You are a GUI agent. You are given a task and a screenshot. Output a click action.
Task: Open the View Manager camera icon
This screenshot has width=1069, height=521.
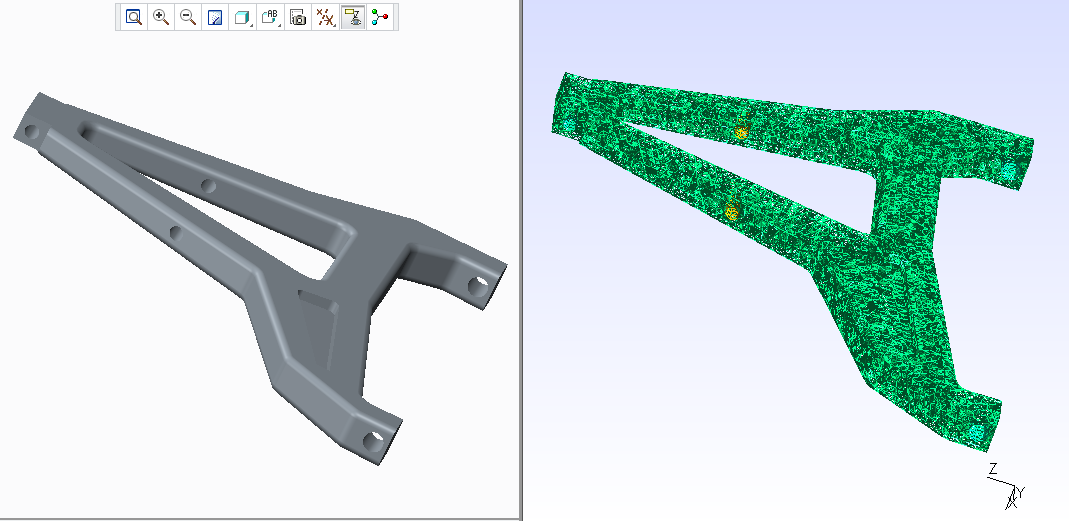[297, 17]
